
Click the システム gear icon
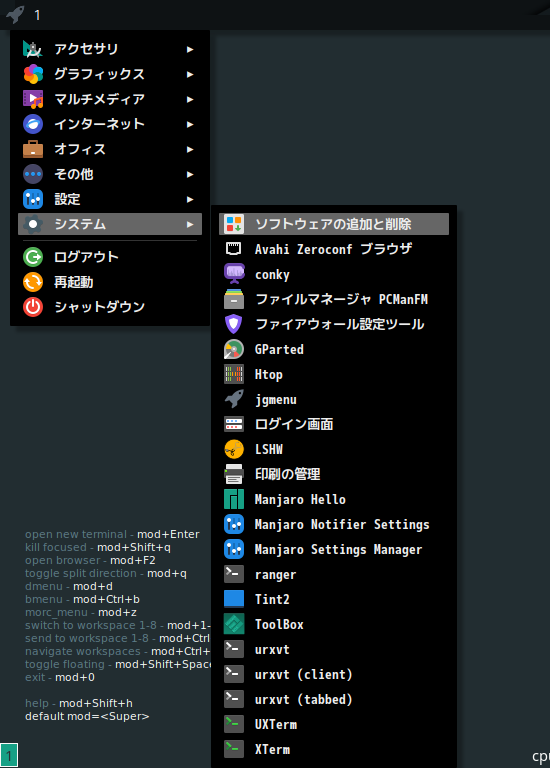click(33, 224)
